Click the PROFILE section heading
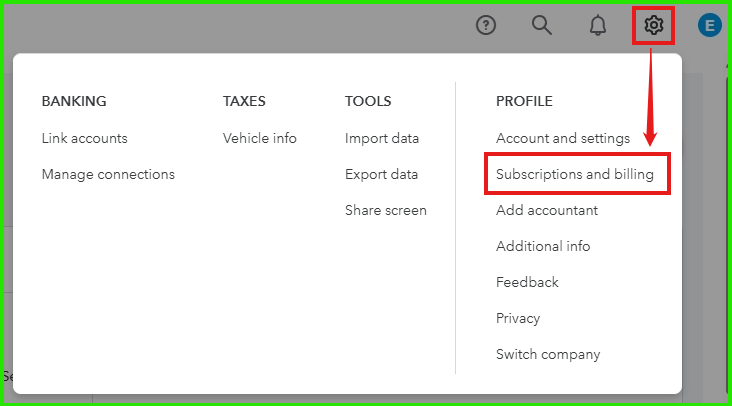Screen dimensions: 732x406 (524, 101)
